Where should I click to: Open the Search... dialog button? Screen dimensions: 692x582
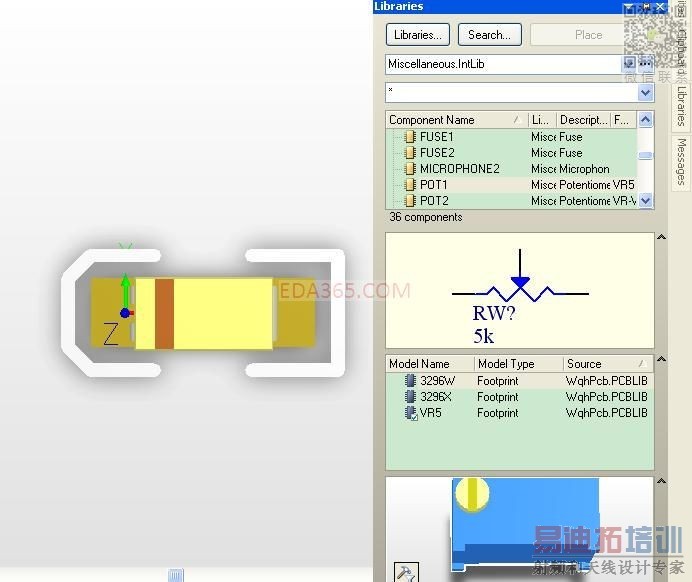point(489,35)
